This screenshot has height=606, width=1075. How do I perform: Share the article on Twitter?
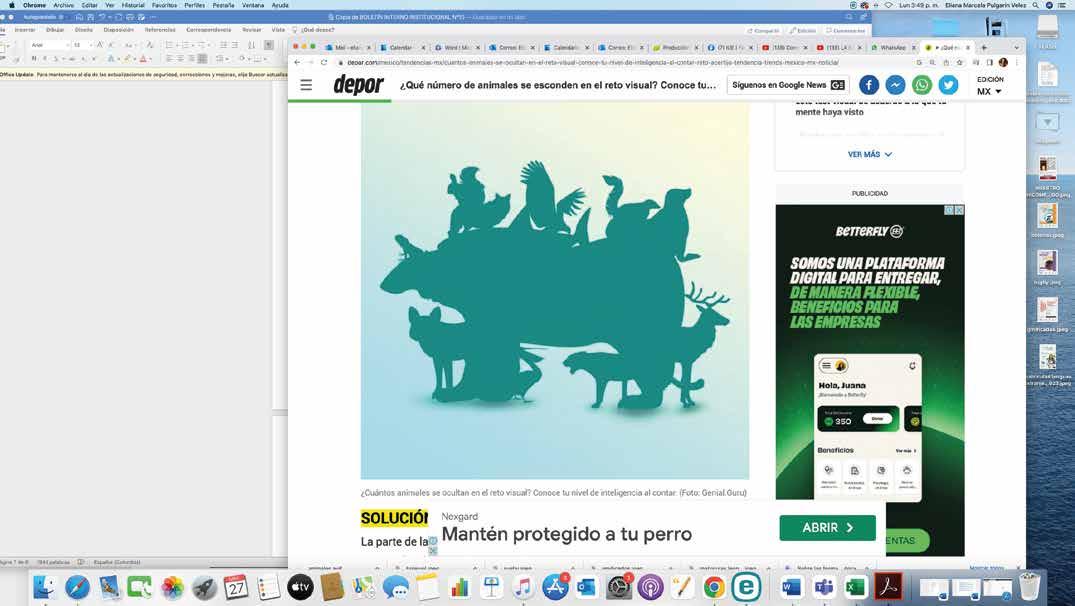point(948,85)
